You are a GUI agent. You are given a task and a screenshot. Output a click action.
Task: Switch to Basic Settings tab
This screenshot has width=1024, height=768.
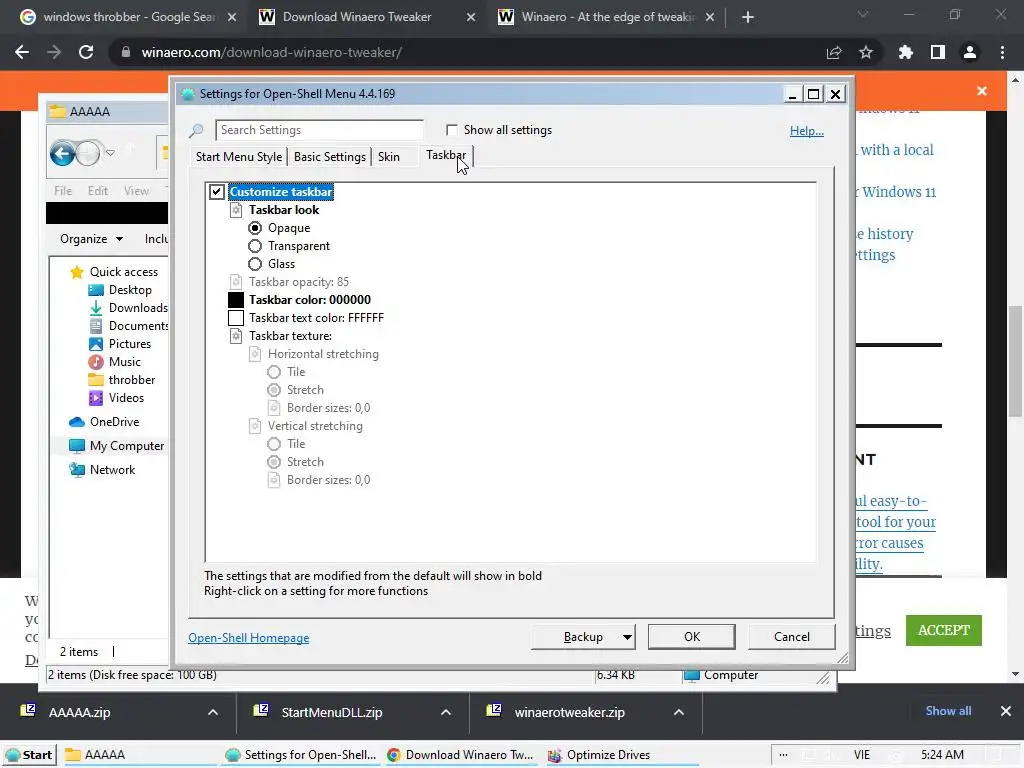(x=330, y=157)
